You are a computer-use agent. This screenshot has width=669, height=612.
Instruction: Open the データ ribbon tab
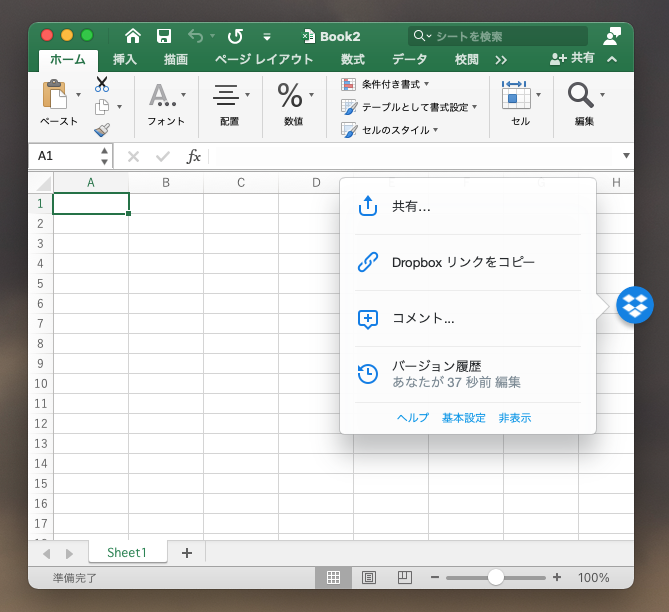[x=410, y=60]
